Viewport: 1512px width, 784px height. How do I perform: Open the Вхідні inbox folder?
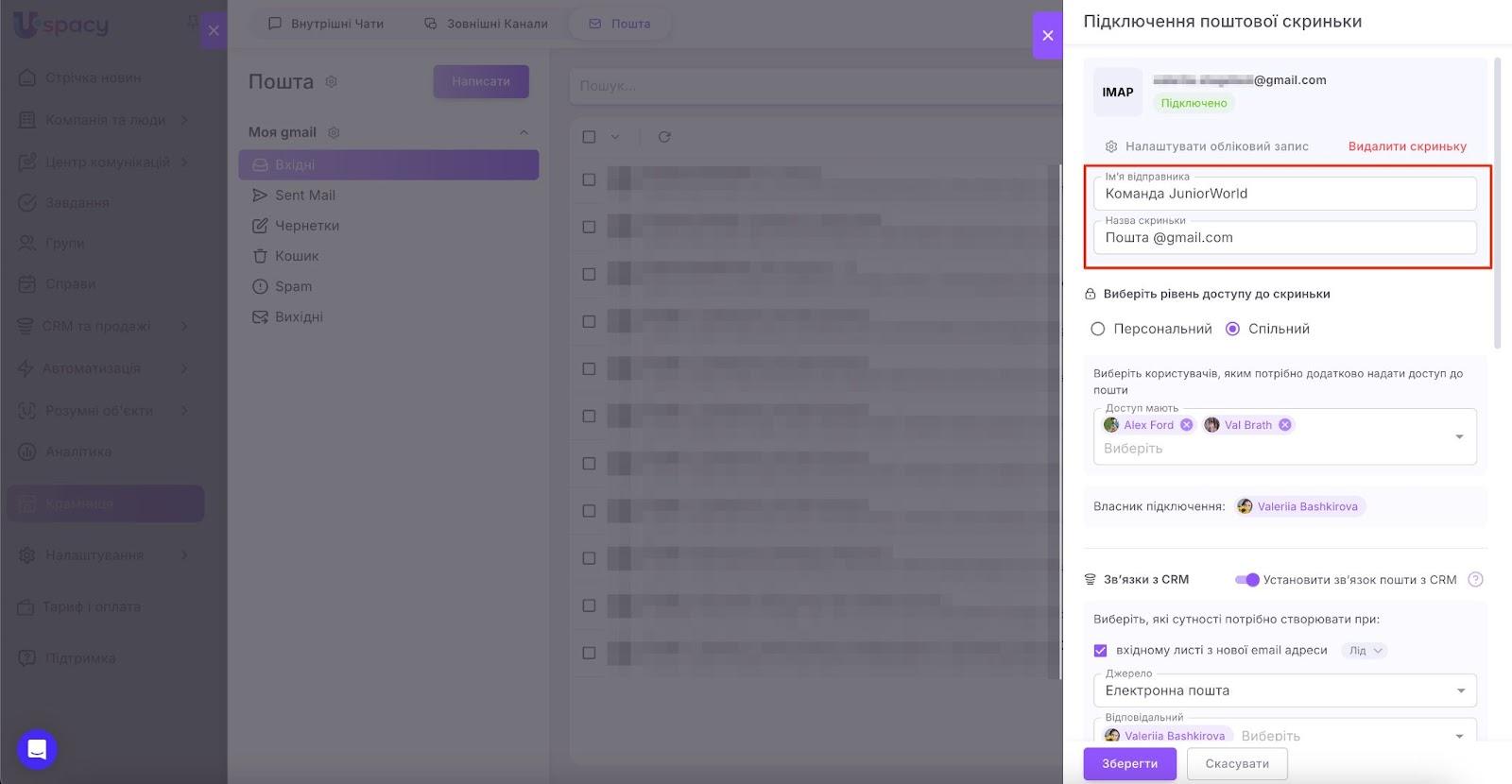tap(388, 164)
